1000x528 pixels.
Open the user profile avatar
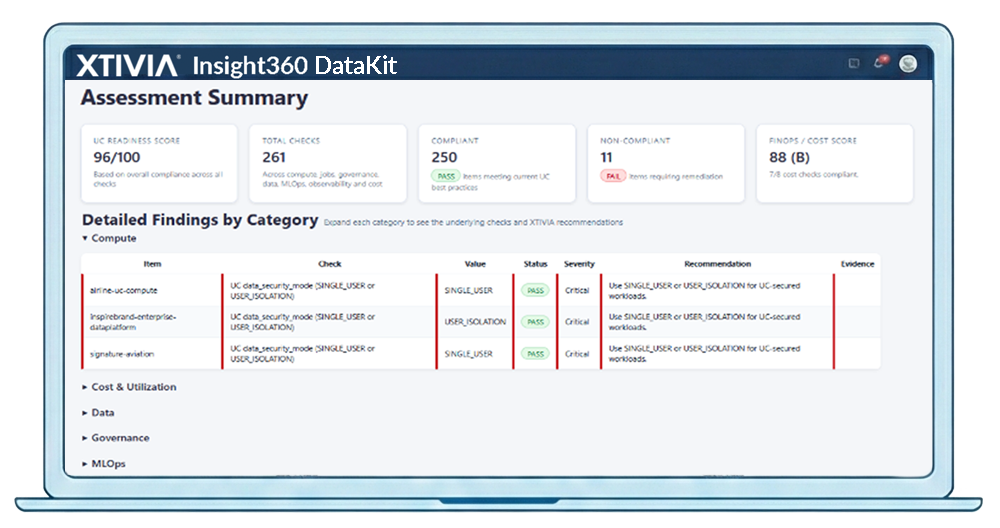(x=908, y=64)
